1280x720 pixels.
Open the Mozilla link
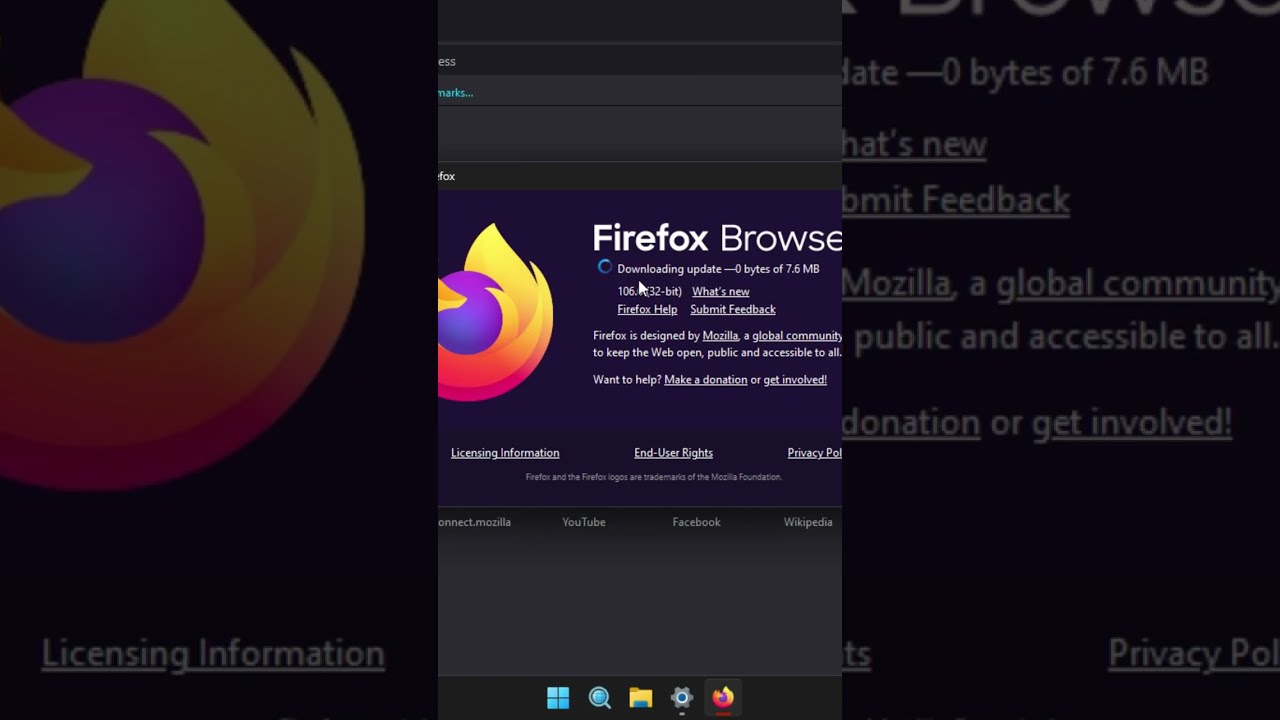tap(720, 335)
